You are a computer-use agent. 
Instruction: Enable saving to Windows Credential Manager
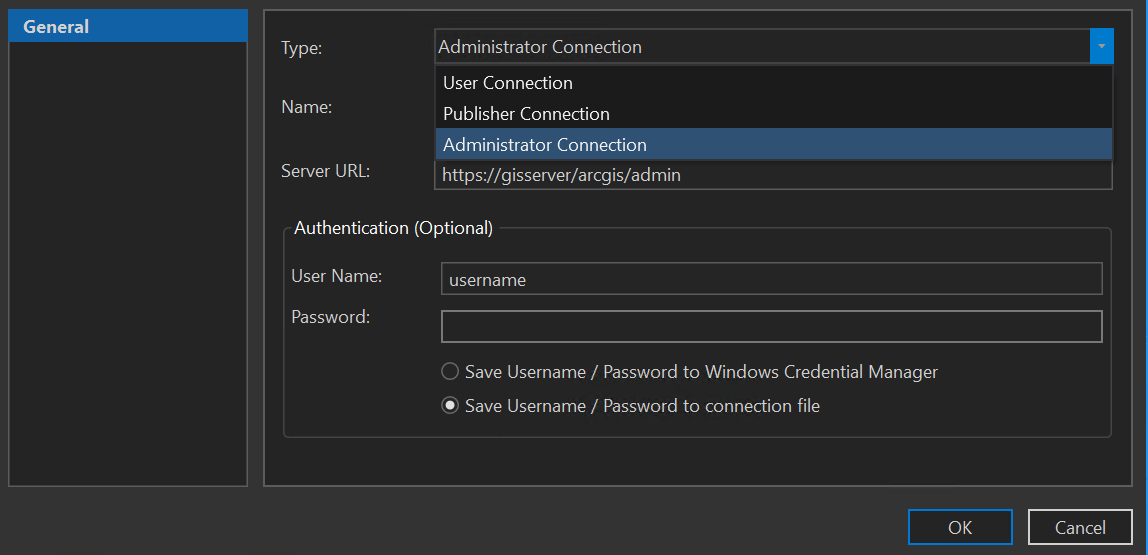(451, 372)
